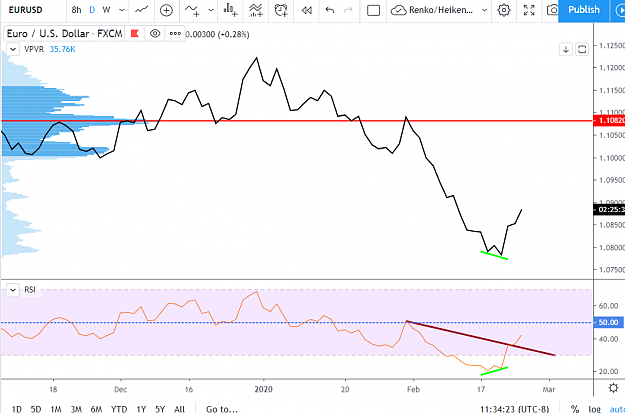
Task: Select the red horizontal line label 1.1082
Action: click(609, 120)
